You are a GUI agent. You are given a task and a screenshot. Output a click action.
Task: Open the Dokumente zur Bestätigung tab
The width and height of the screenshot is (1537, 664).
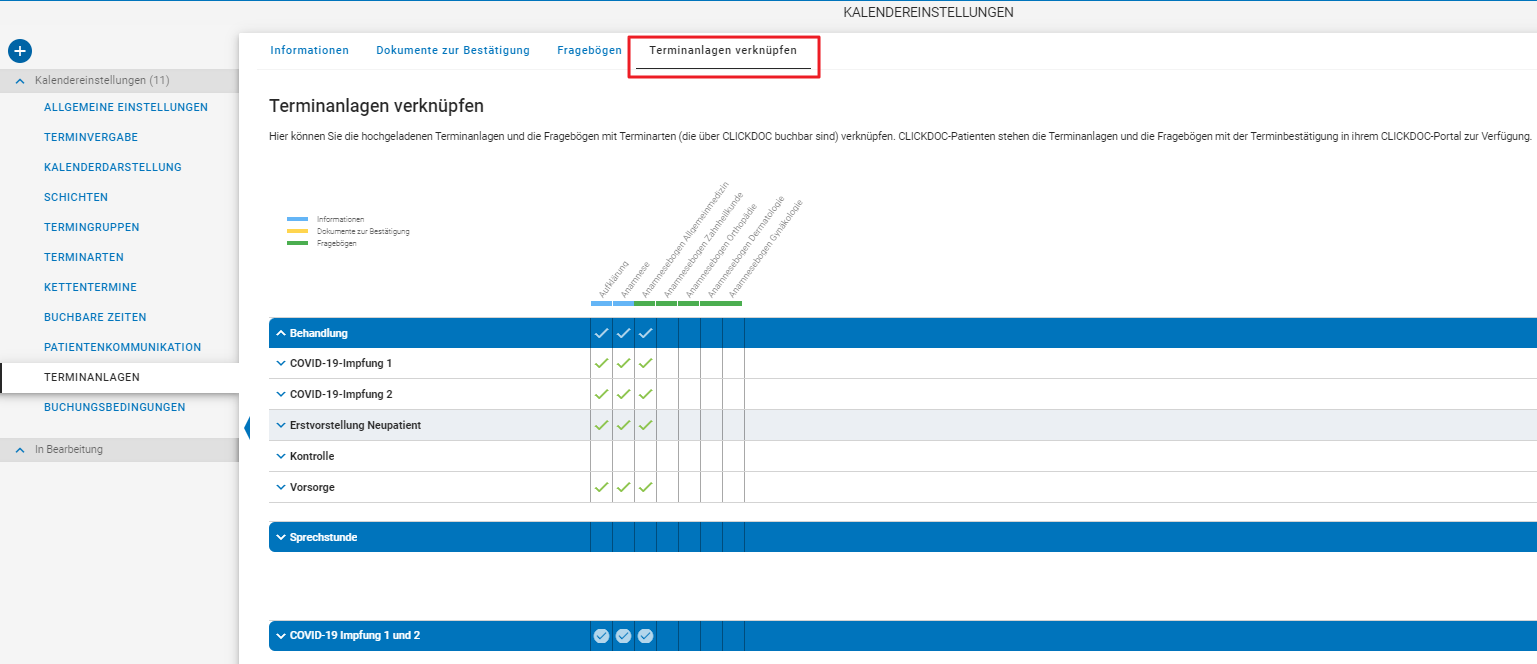453,50
